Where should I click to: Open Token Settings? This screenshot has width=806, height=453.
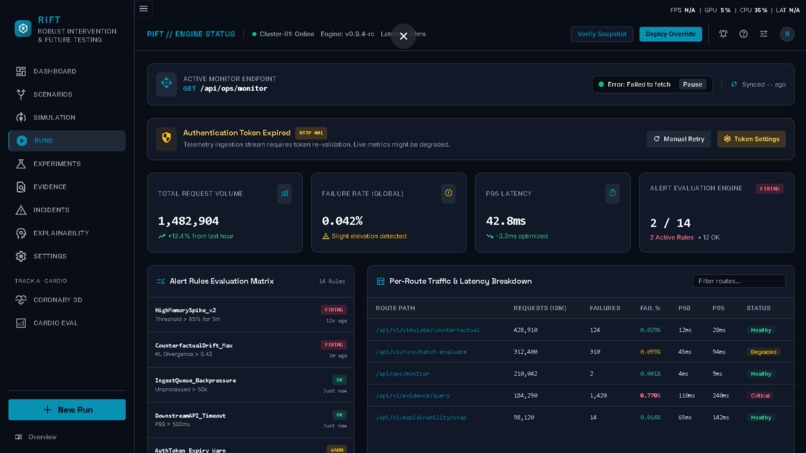(x=752, y=139)
